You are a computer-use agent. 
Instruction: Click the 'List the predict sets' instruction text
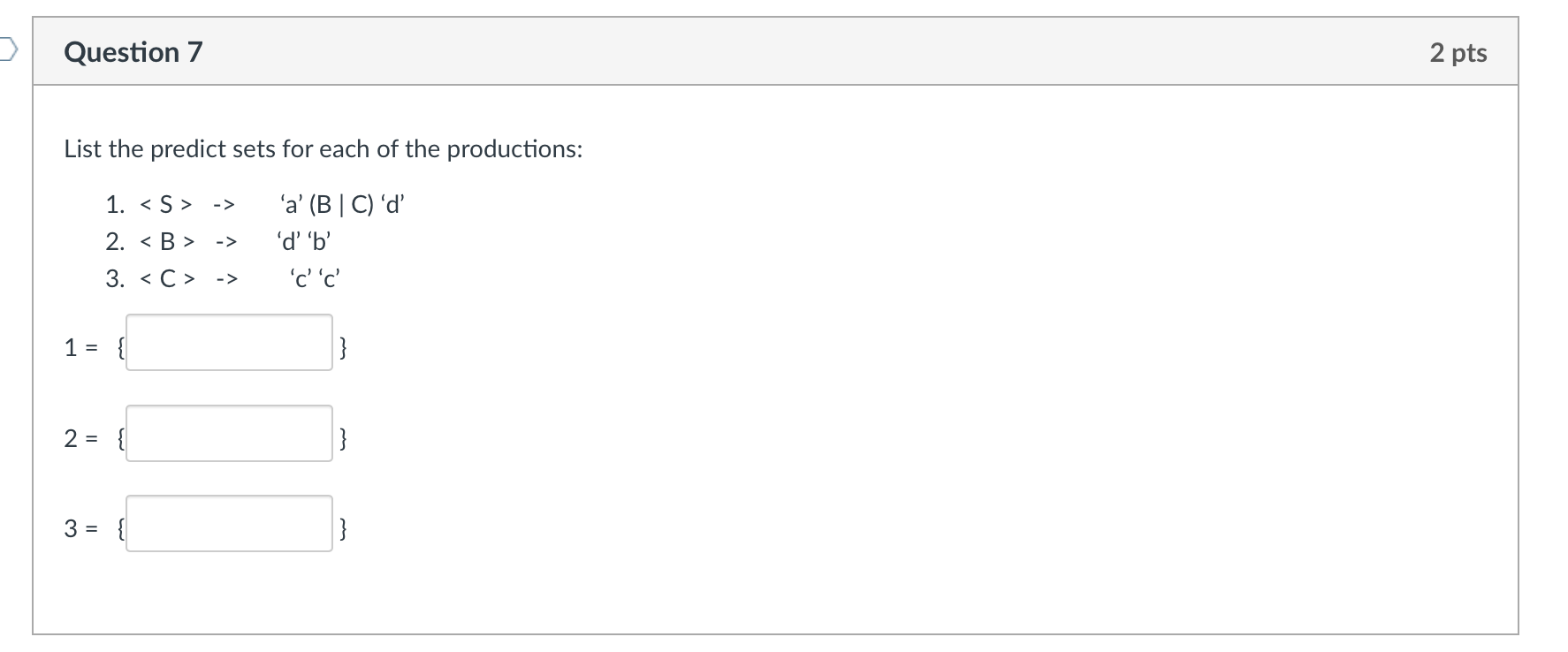tap(323, 148)
